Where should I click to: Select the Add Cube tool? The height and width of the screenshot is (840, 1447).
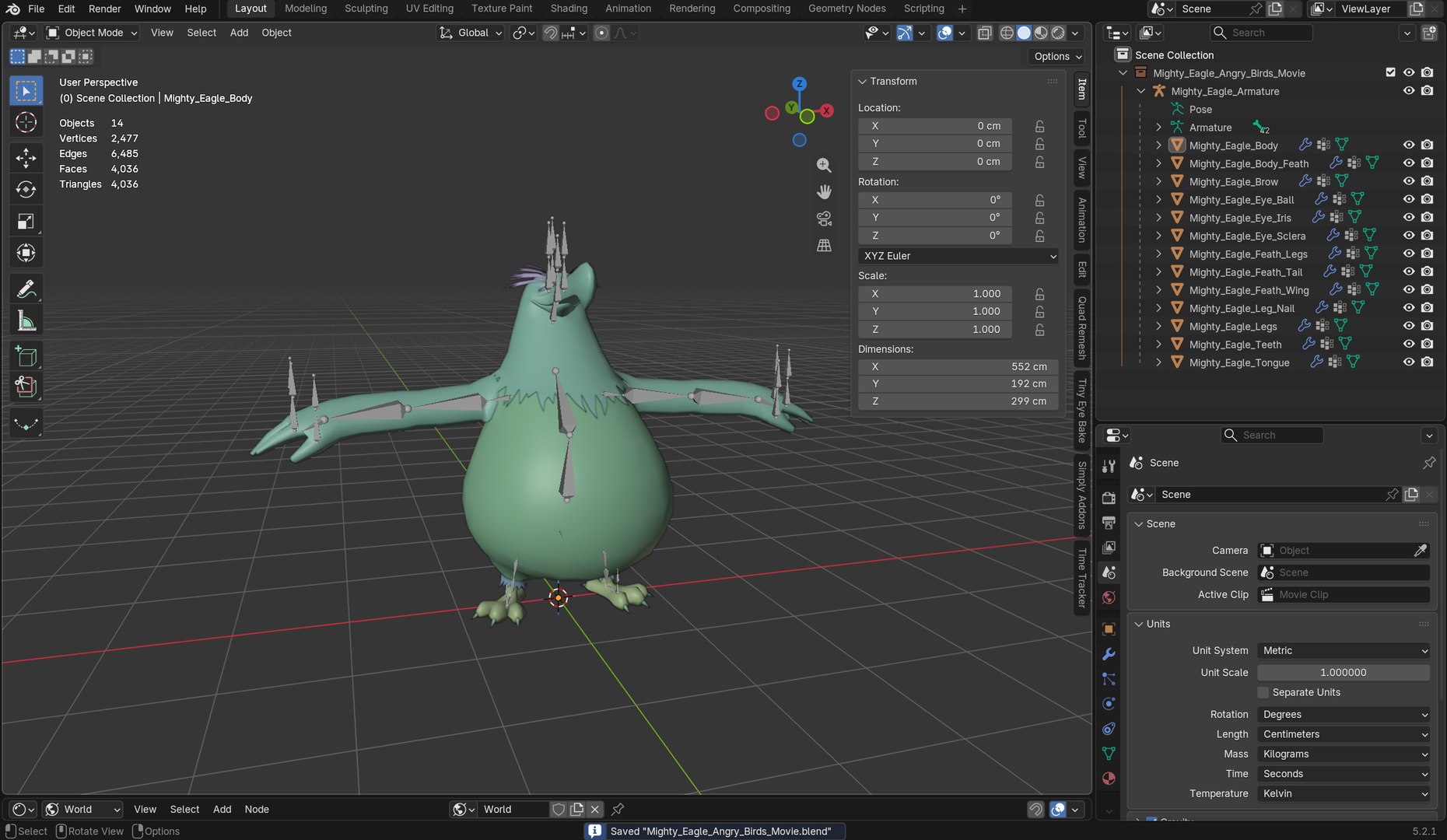pos(26,356)
